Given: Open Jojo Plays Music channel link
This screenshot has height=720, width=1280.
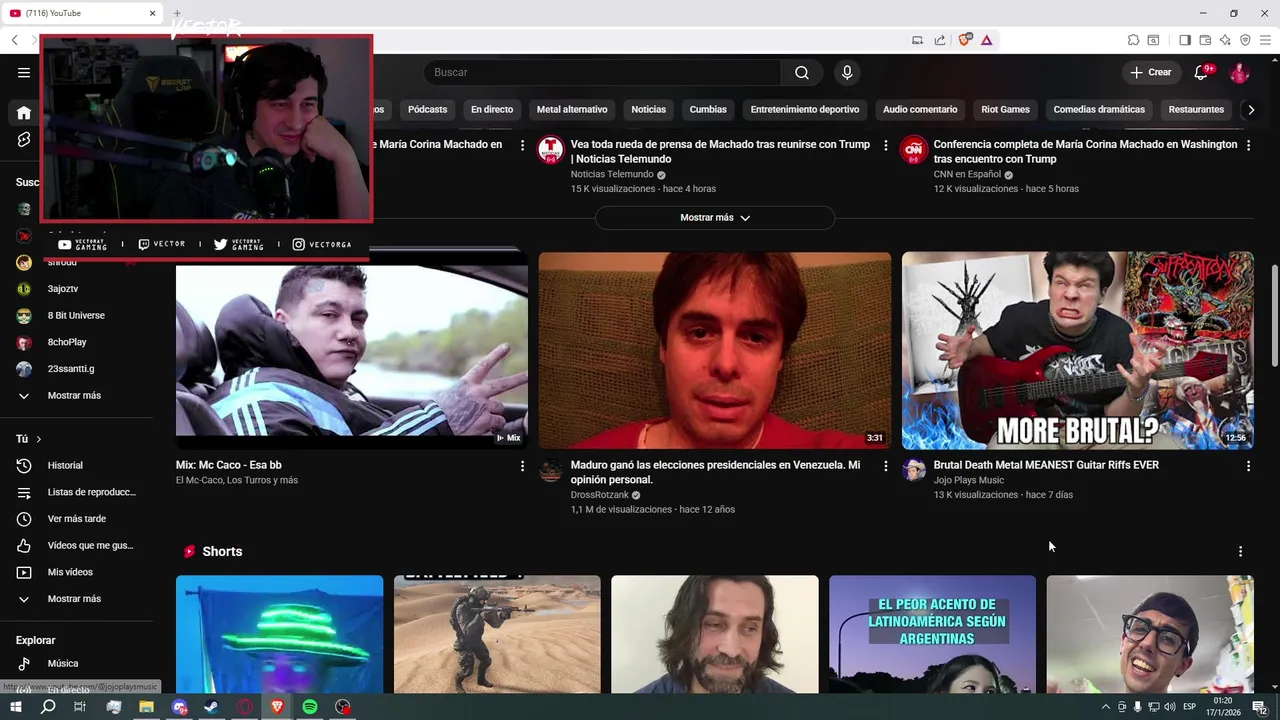Looking at the screenshot, I should (x=968, y=481).
